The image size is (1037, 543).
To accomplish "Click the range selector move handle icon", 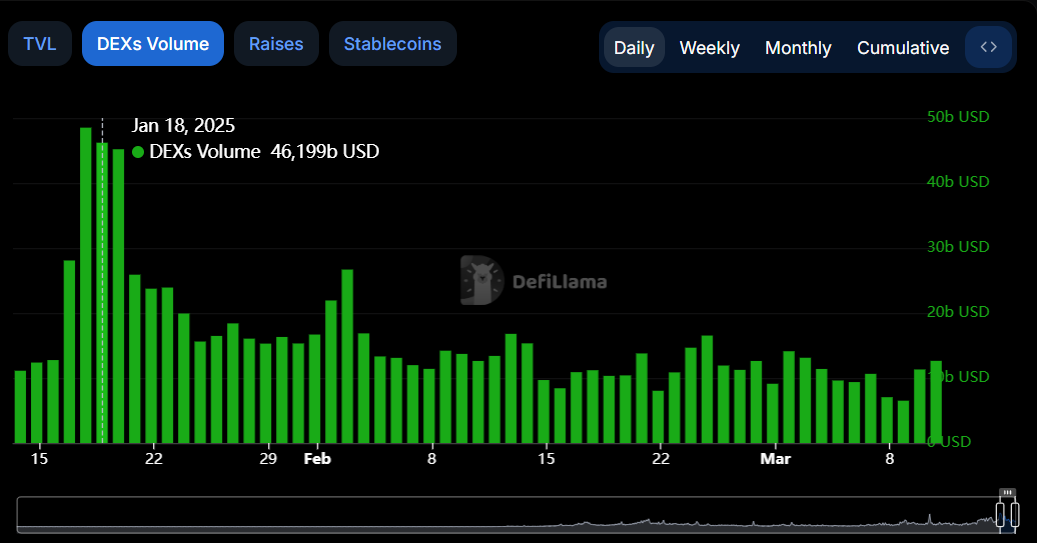I will coord(1007,493).
